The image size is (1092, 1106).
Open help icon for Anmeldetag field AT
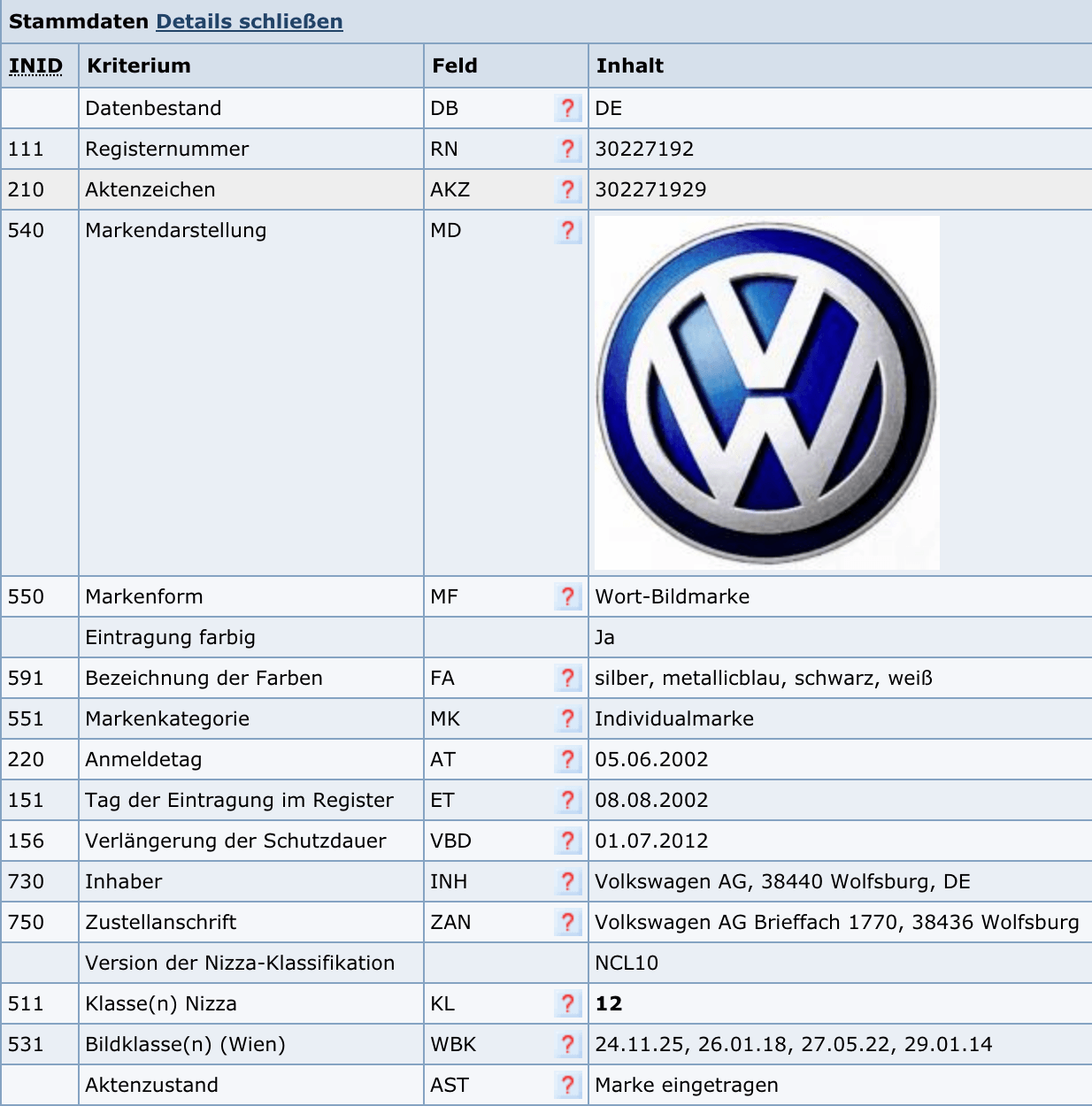click(568, 759)
